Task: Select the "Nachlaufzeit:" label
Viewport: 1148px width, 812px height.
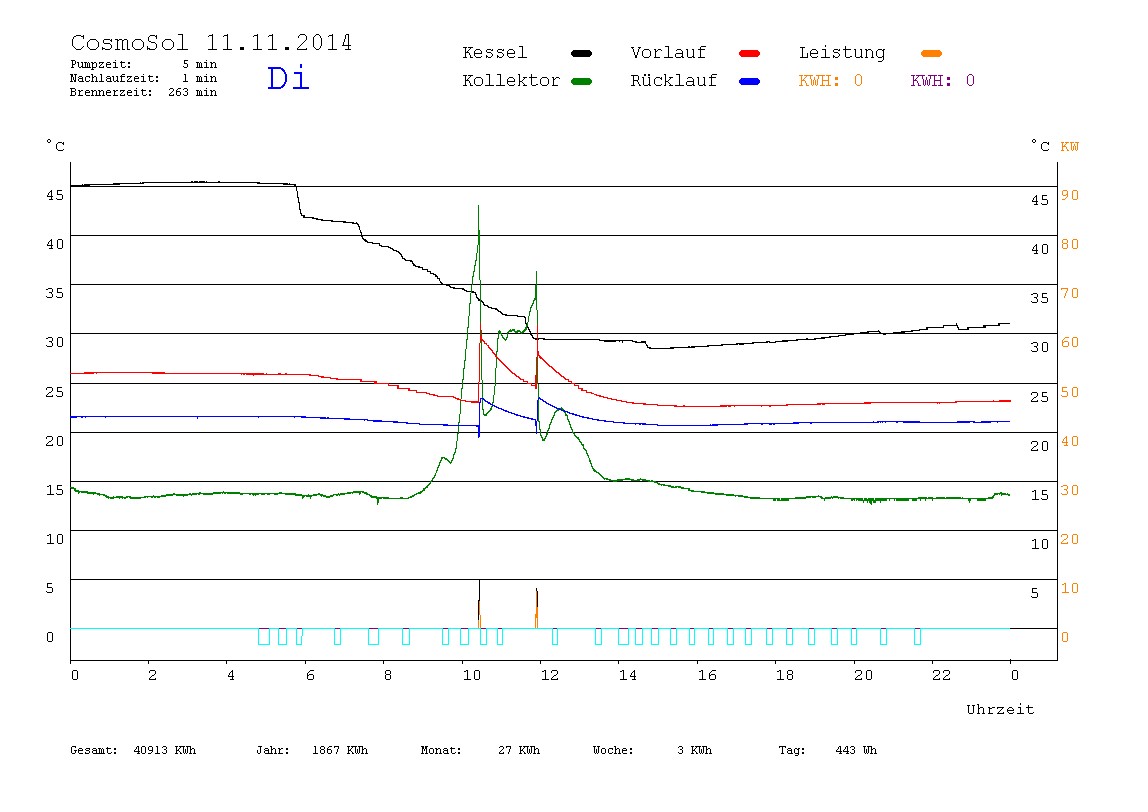Action: [115, 78]
